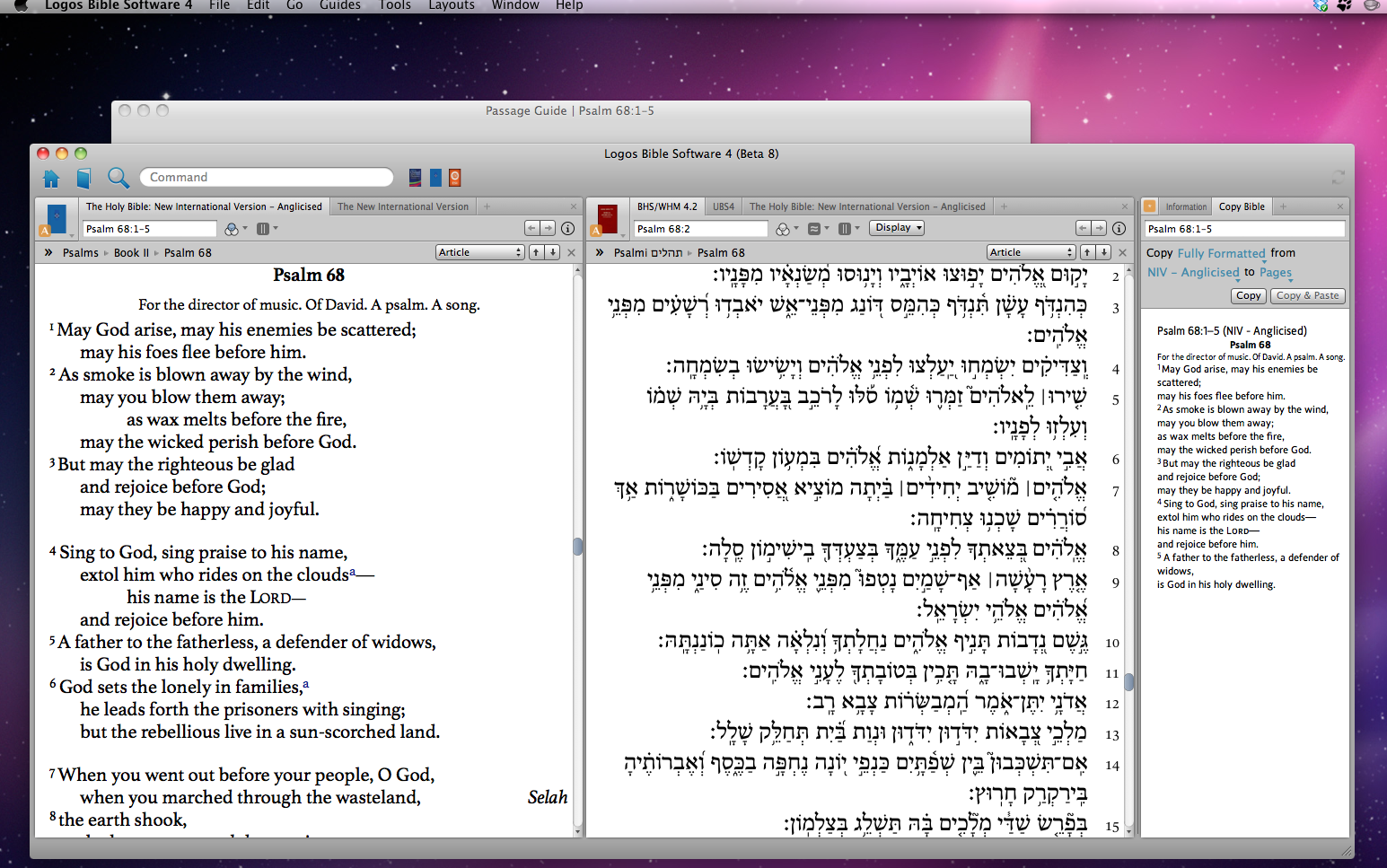Close the BHS locator bar
Image resolution: width=1387 pixels, height=868 pixels.
point(1122,253)
